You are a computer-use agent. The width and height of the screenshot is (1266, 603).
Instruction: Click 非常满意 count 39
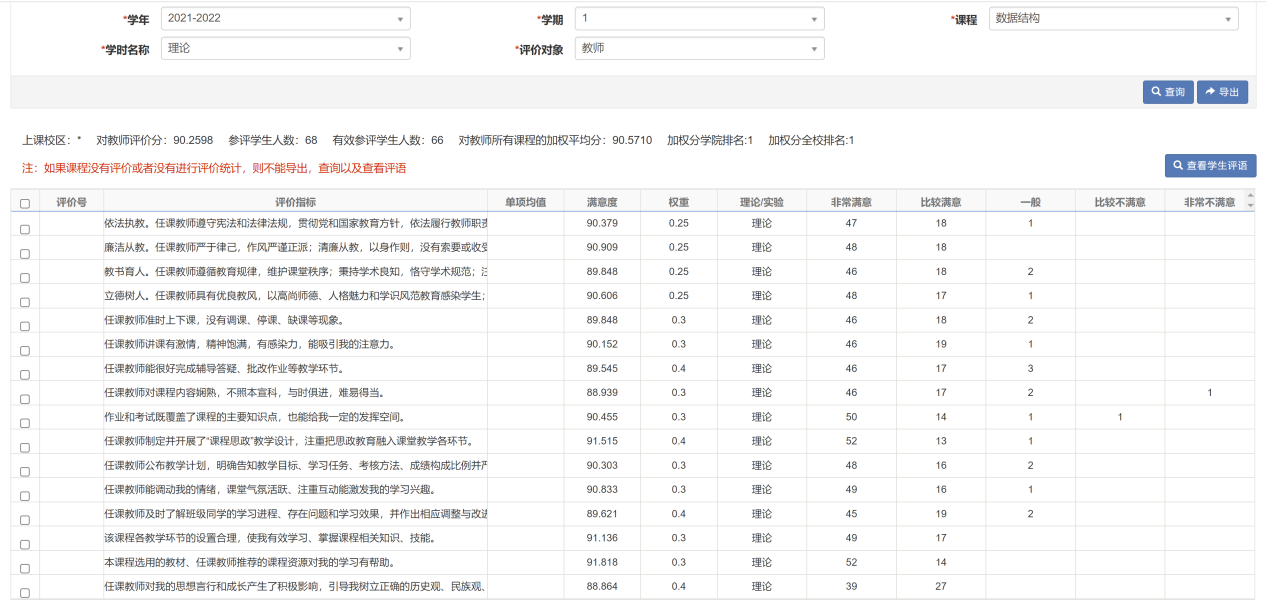tap(851, 586)
